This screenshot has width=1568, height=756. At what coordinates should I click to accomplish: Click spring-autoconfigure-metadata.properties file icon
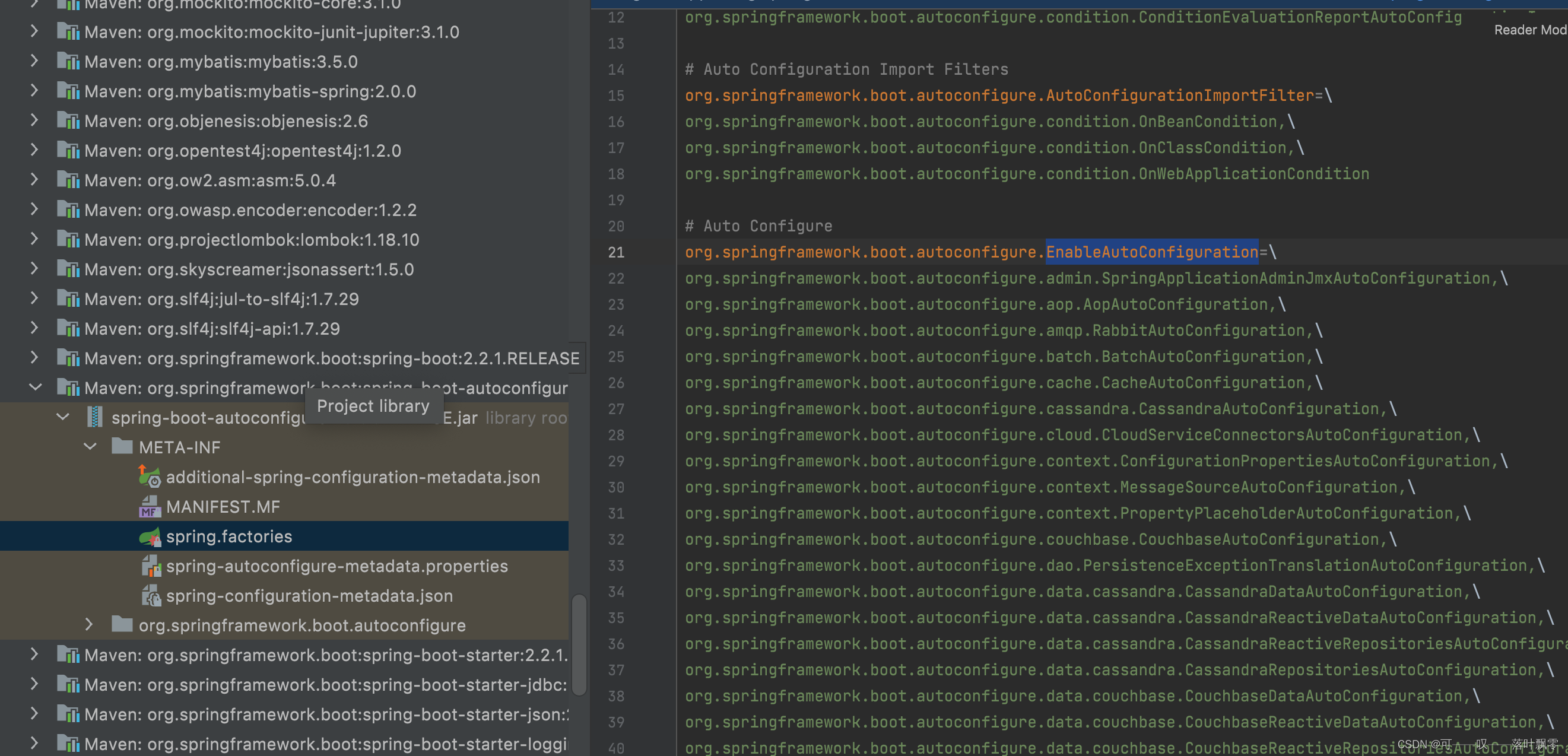[150, 566]
